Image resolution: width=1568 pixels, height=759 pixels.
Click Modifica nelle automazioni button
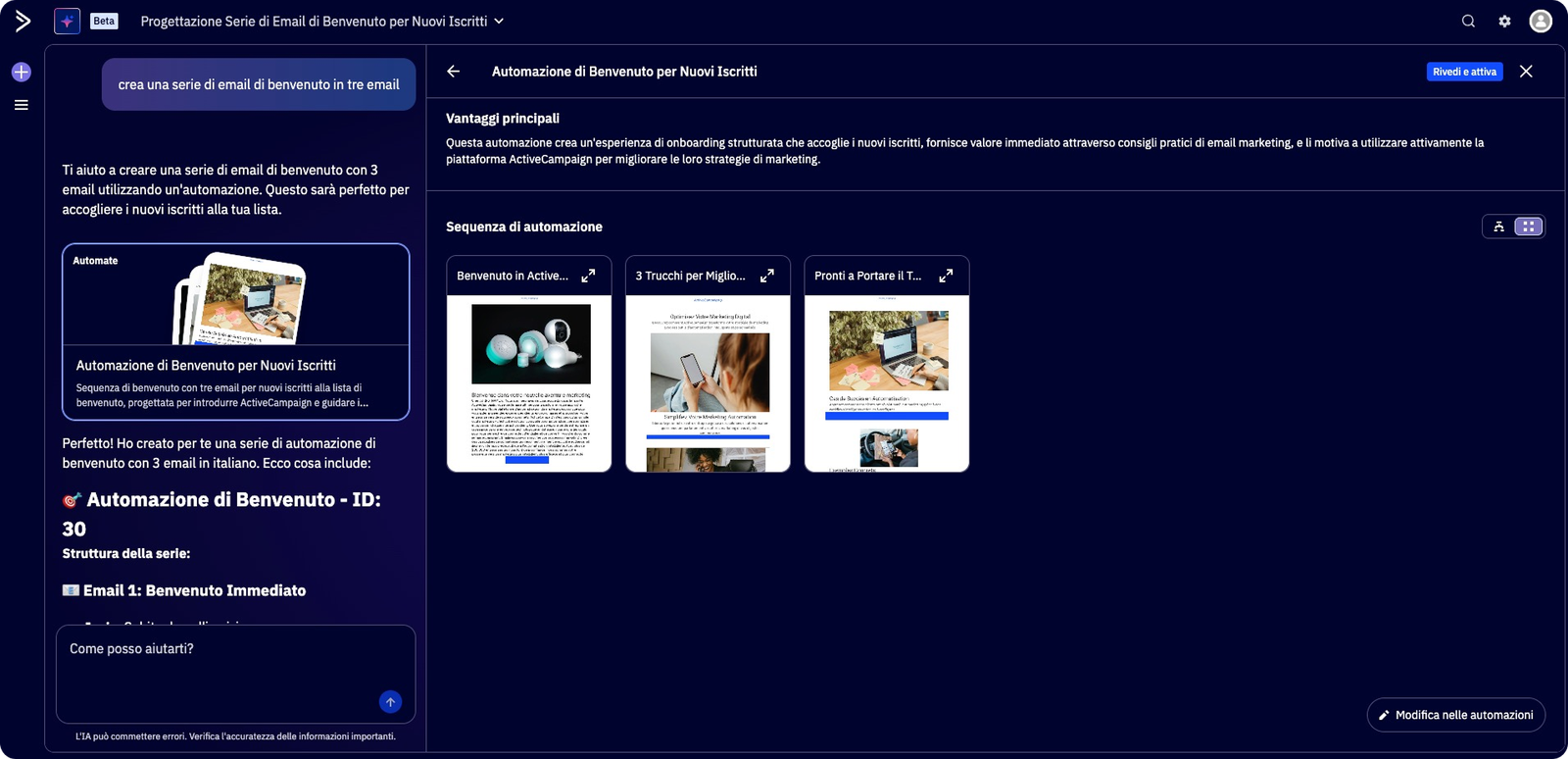click(x=1455, y=715)
